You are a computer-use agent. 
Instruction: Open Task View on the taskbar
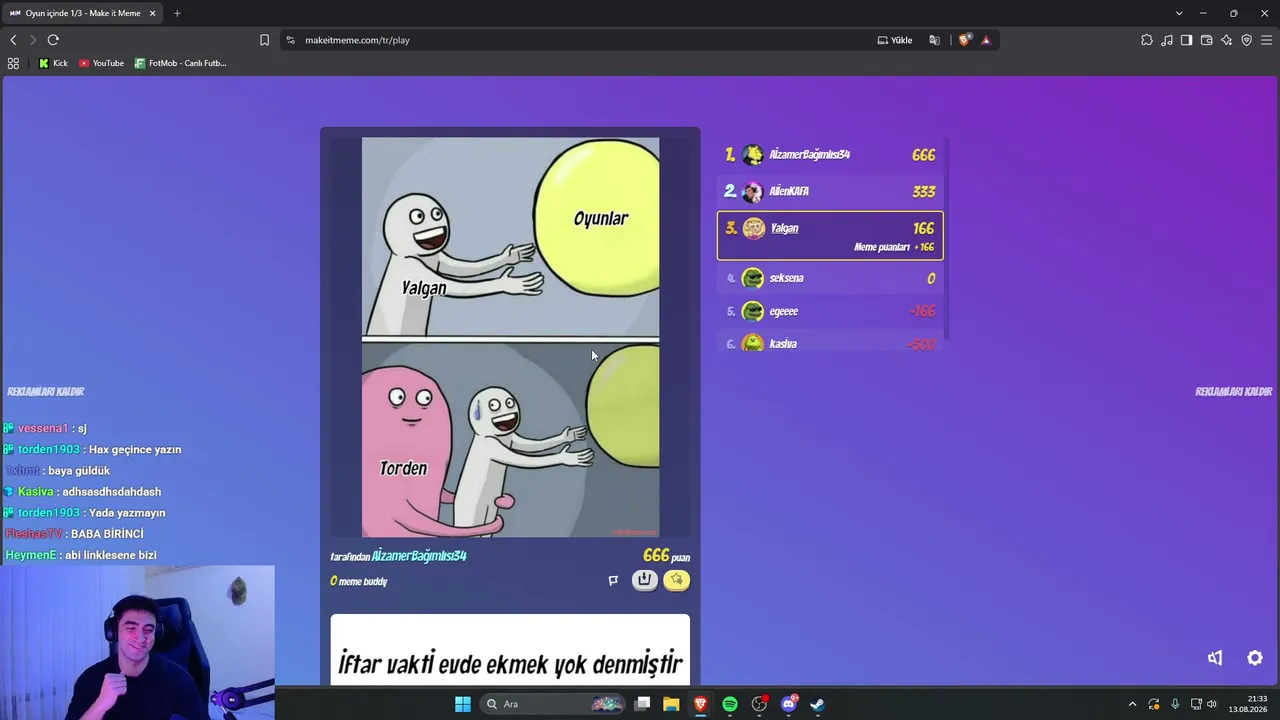tap(643, 704)
